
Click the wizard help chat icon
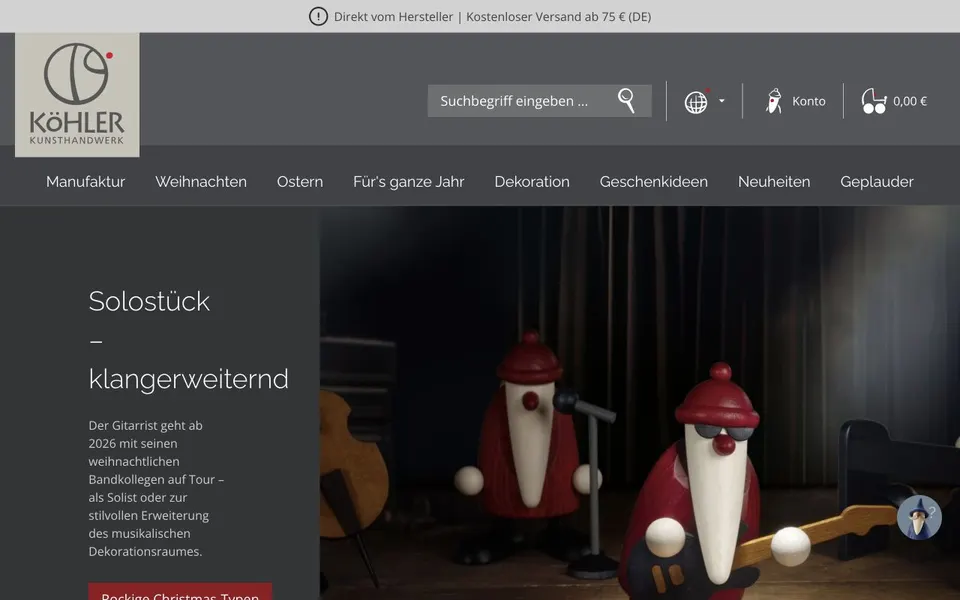pos(919,518)
